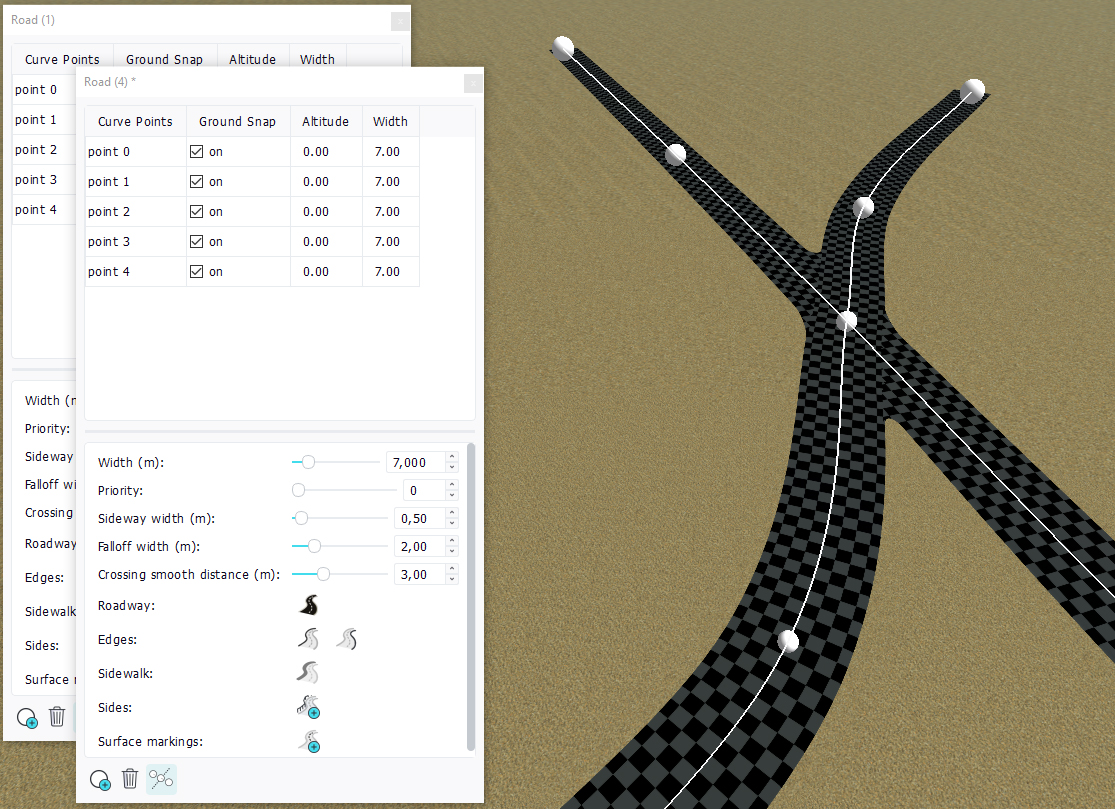Increase Falloff width using up arrow
This screenshot has width=1115, height=809.
(452, 542)
